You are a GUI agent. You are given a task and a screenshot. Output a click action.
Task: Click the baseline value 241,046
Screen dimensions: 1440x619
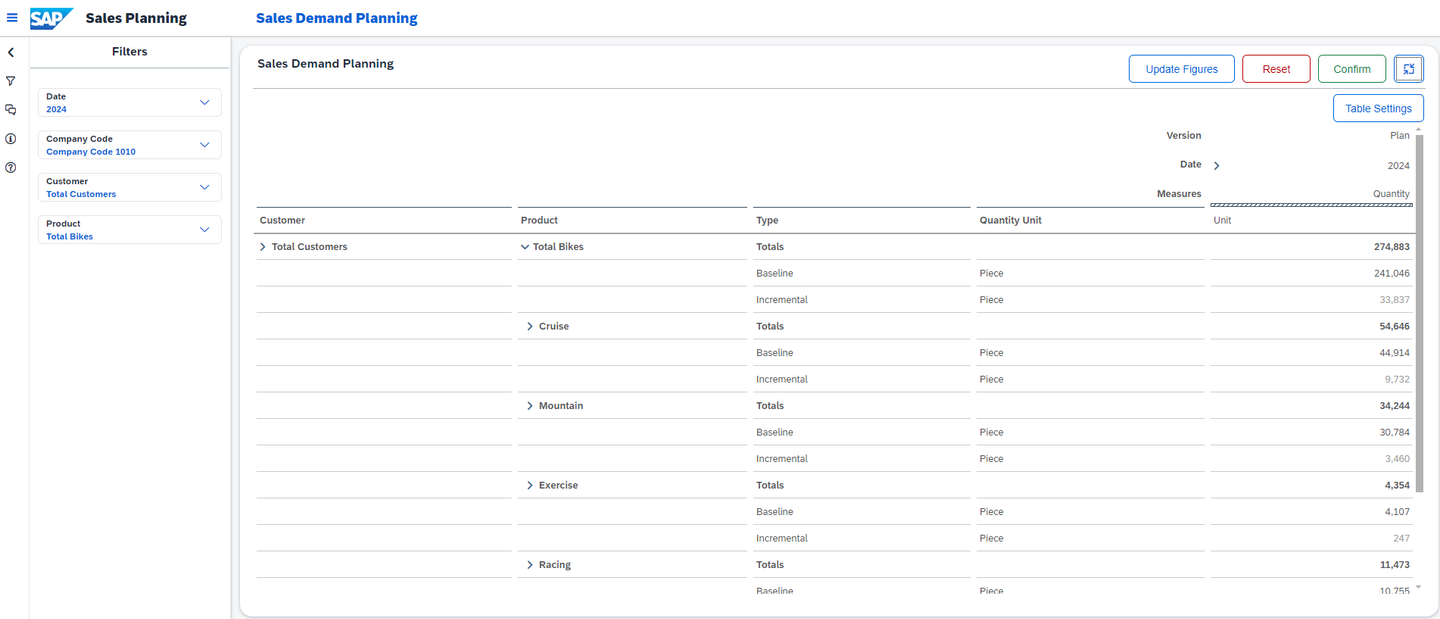[1392, 273]
